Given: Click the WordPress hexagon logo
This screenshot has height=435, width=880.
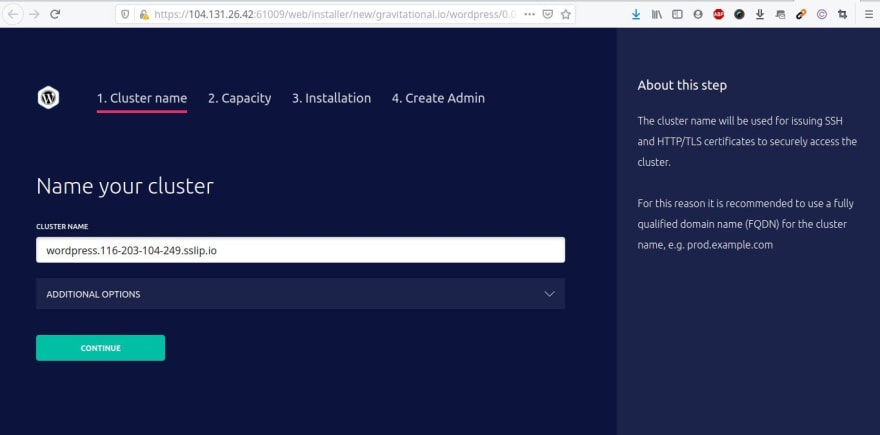Looking at the screenshot, I should (48, 98).
